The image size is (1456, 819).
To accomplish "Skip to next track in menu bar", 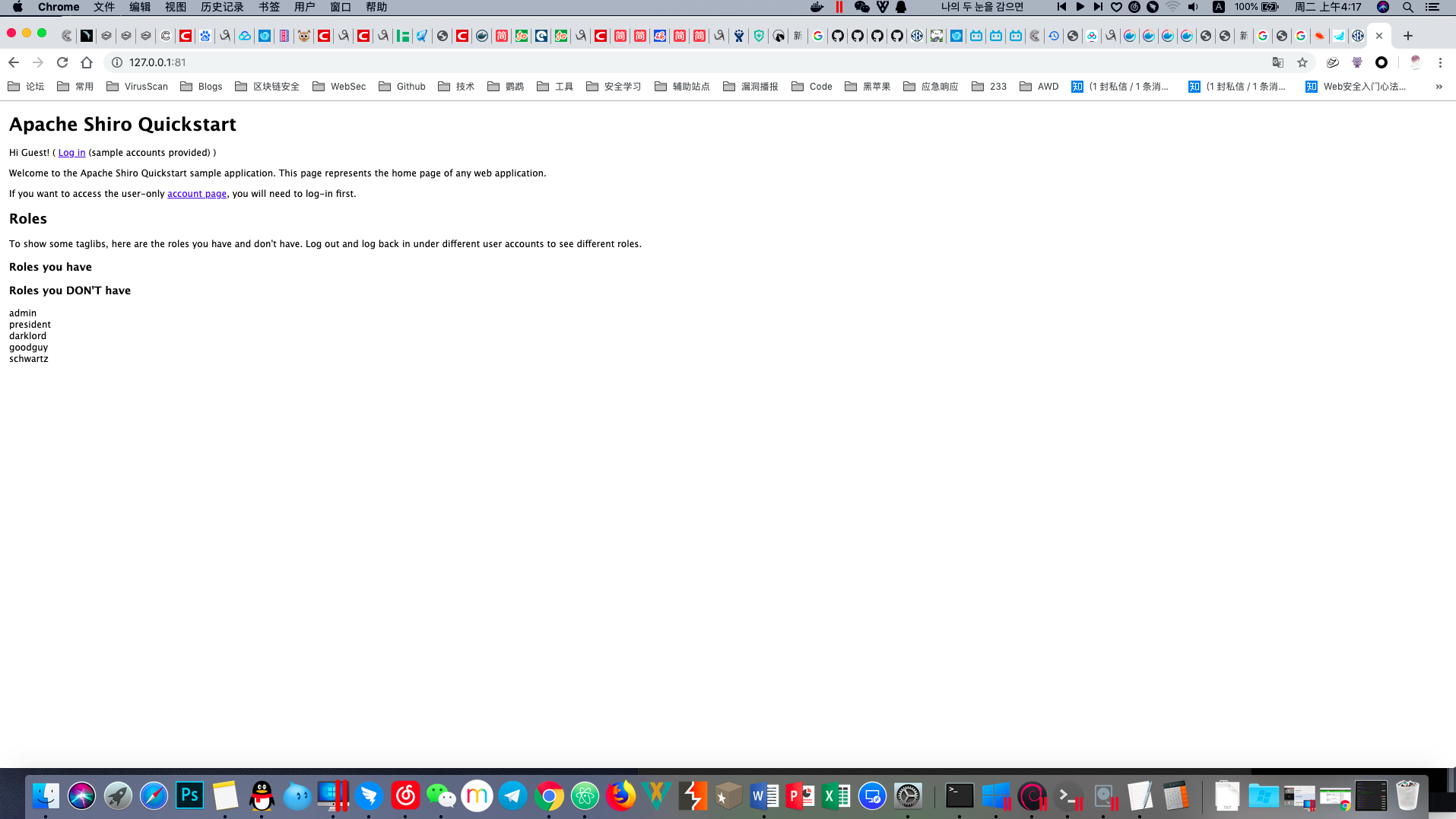I will point(1098,7).
